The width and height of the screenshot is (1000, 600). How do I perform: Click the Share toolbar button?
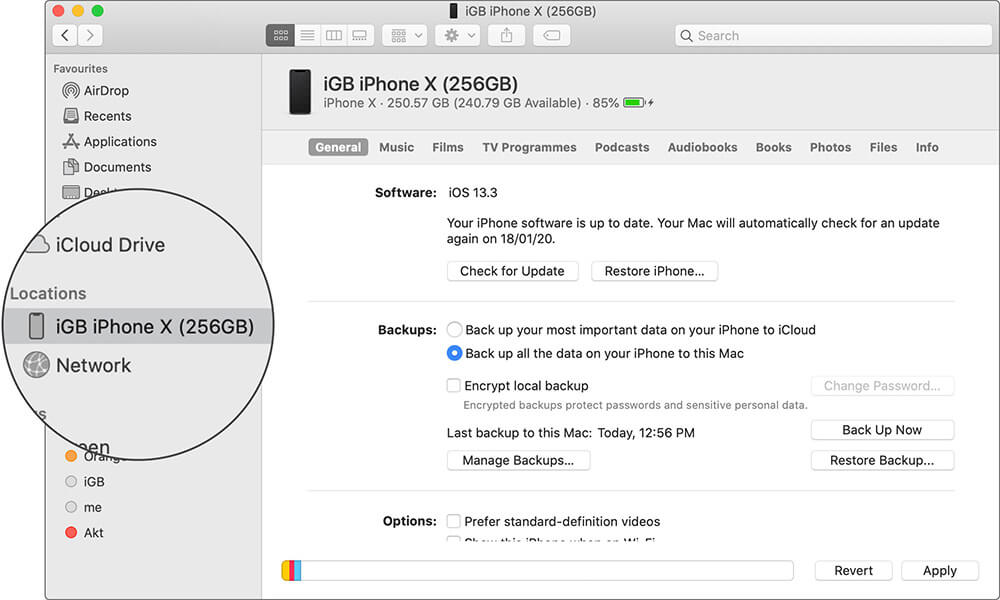506,36
